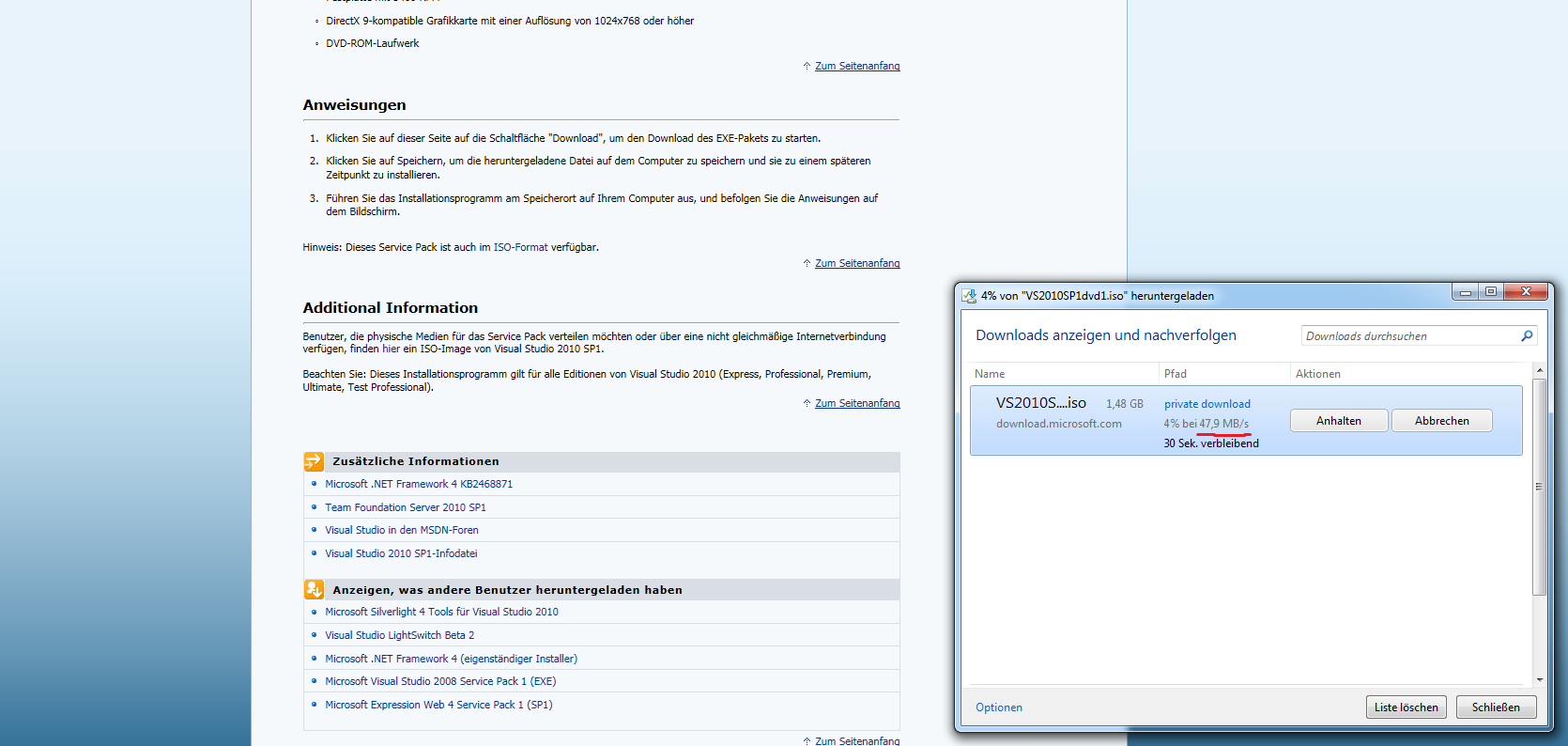Click the downloads list scroll-up arrow
This screenshot has width=1568, height=746.
point(1539,371)
